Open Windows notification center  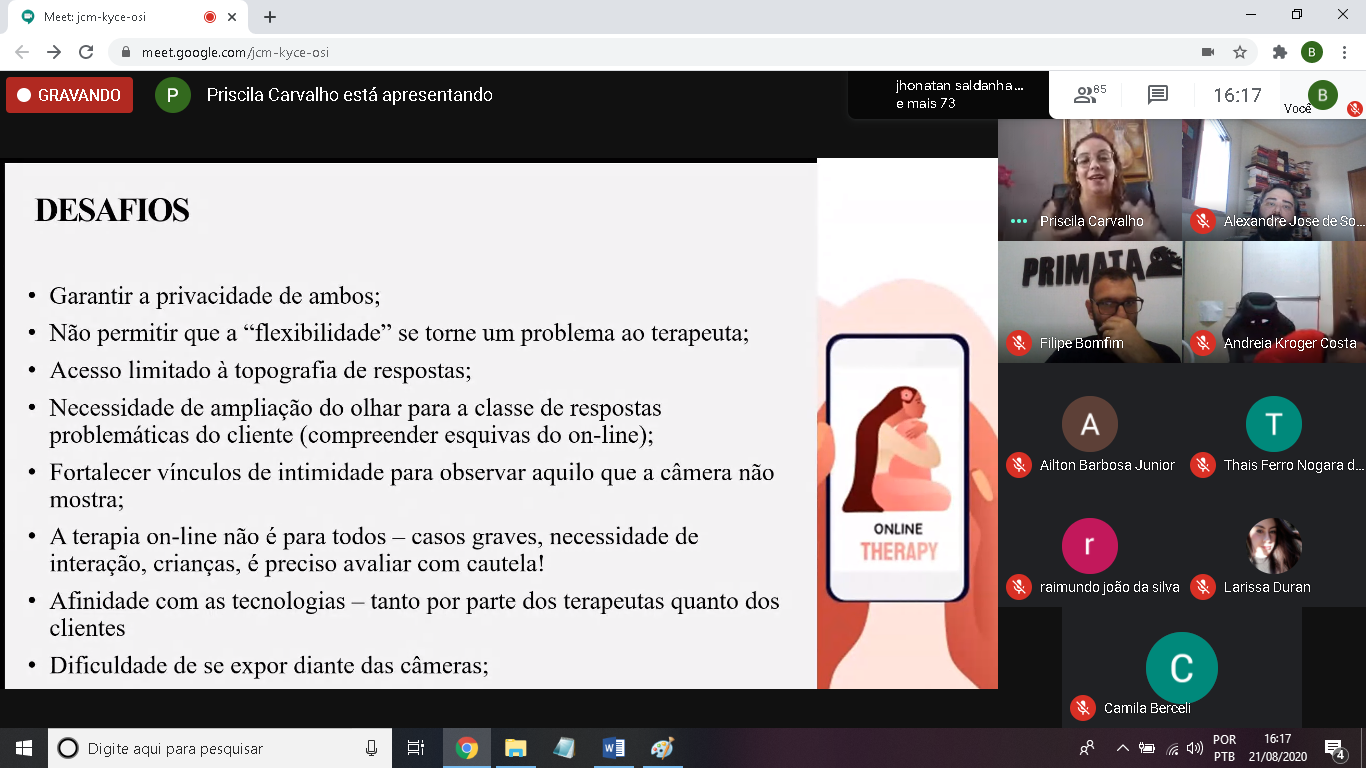coord(1334,748)
